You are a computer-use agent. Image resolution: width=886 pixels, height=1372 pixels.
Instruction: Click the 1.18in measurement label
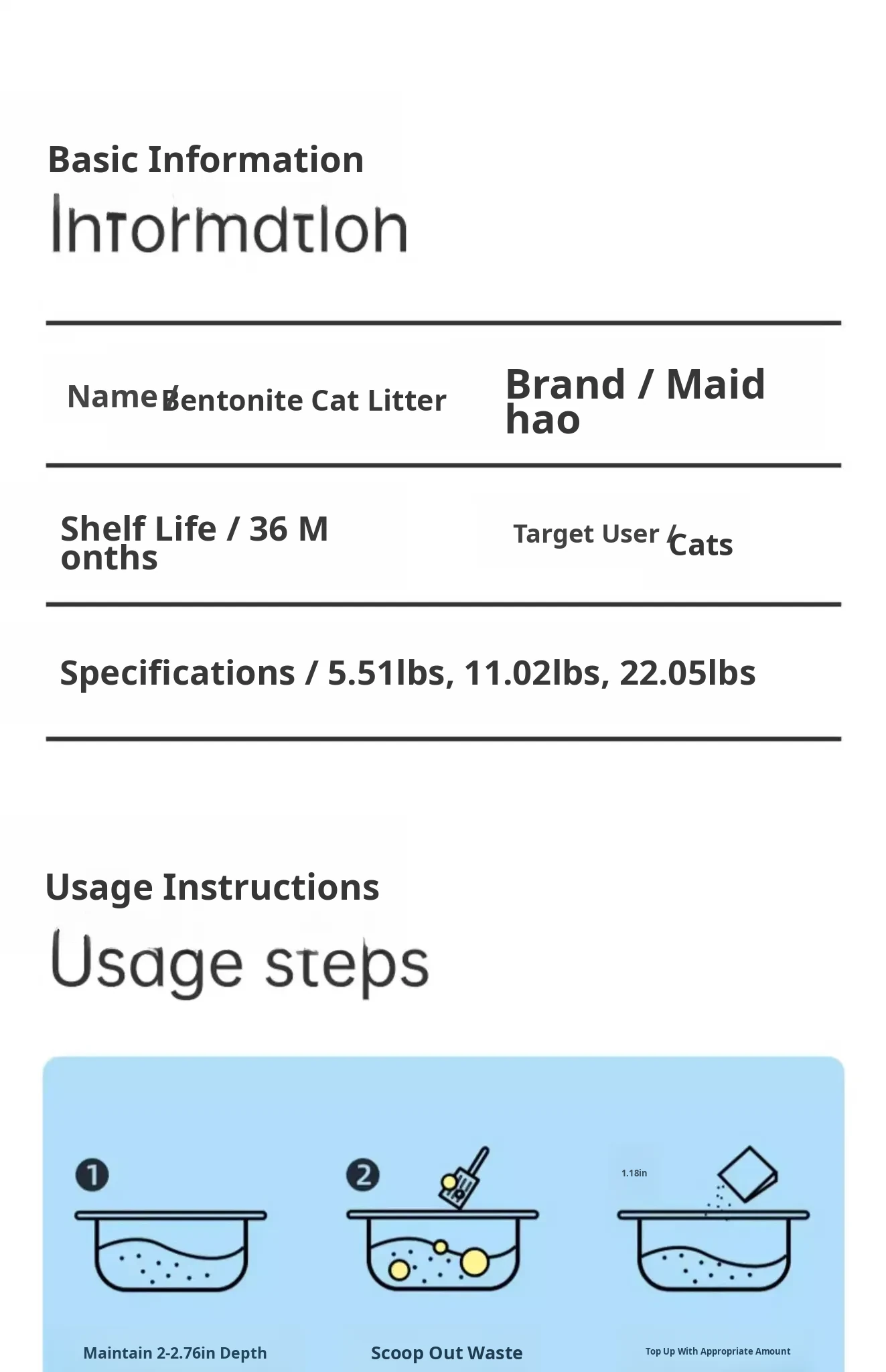[634, 1173]
